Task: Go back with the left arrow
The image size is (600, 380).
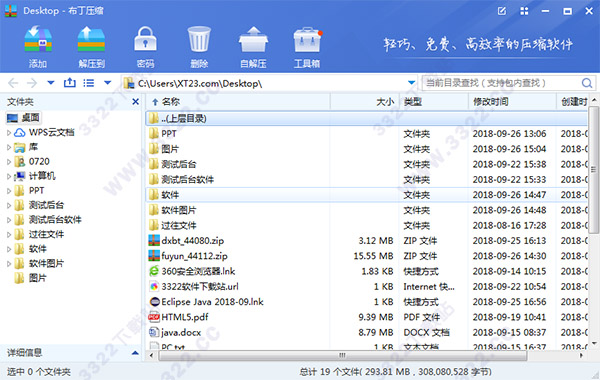Action: tap(13, 83)
